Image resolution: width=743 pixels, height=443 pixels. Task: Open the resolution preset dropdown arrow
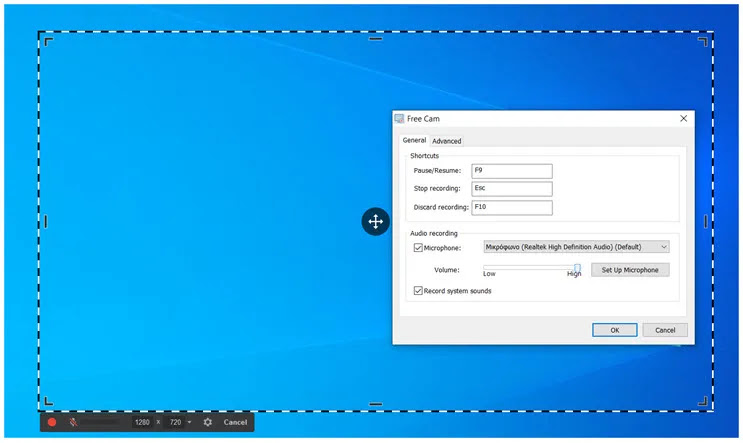190,422
